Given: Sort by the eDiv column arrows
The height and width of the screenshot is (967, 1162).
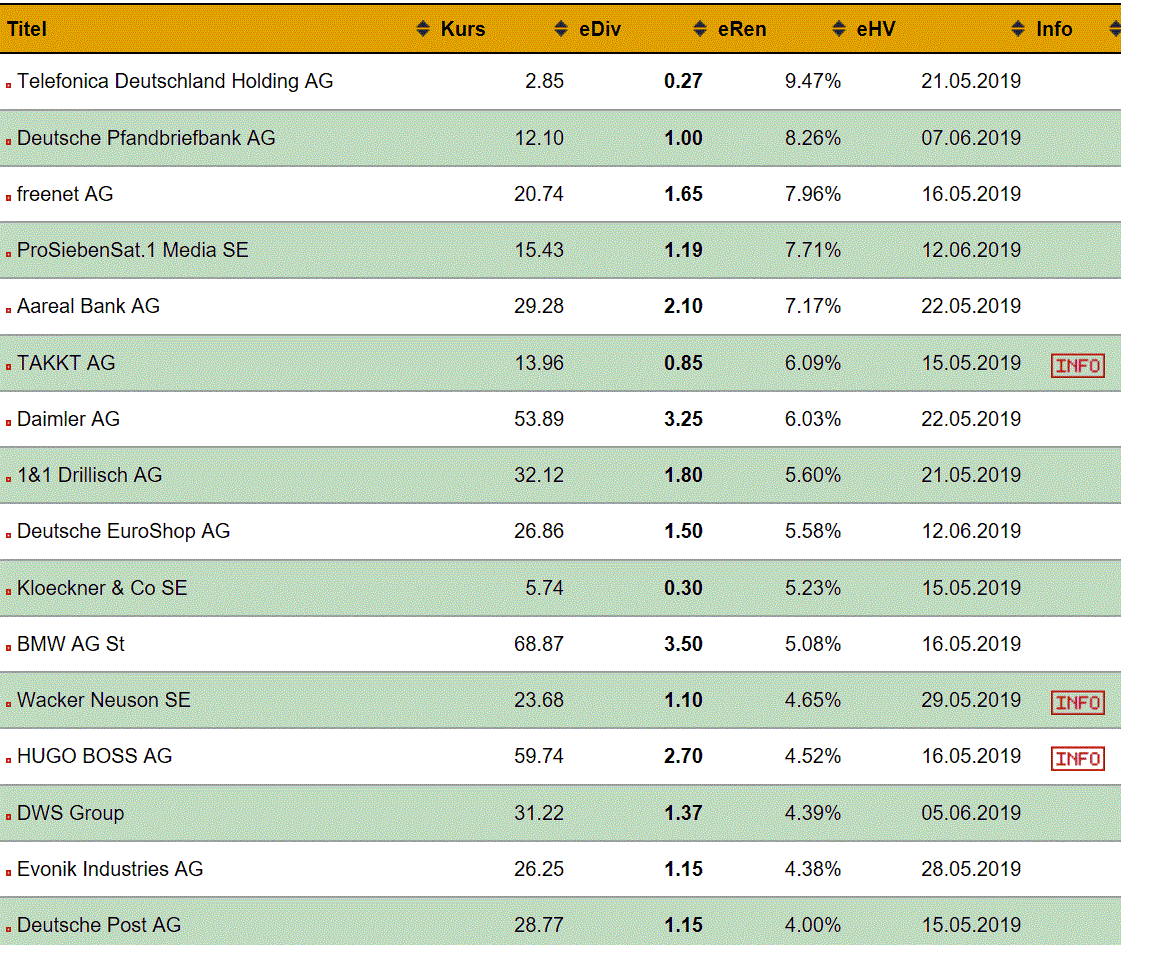Looking at the screenshot, I should [x=700, y=29].
